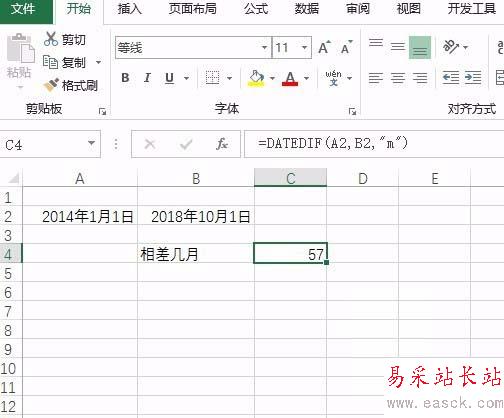Select column D header
This screenshot has width=504, height=418.
pyautogui.click(x=363, y=178)
